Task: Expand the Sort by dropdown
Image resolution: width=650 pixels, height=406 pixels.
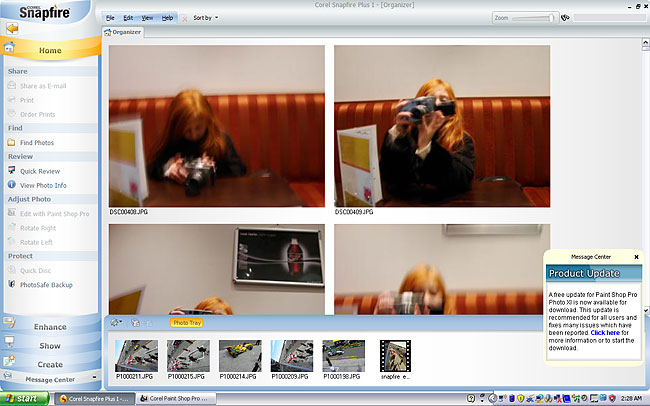Action: point(204,18)
